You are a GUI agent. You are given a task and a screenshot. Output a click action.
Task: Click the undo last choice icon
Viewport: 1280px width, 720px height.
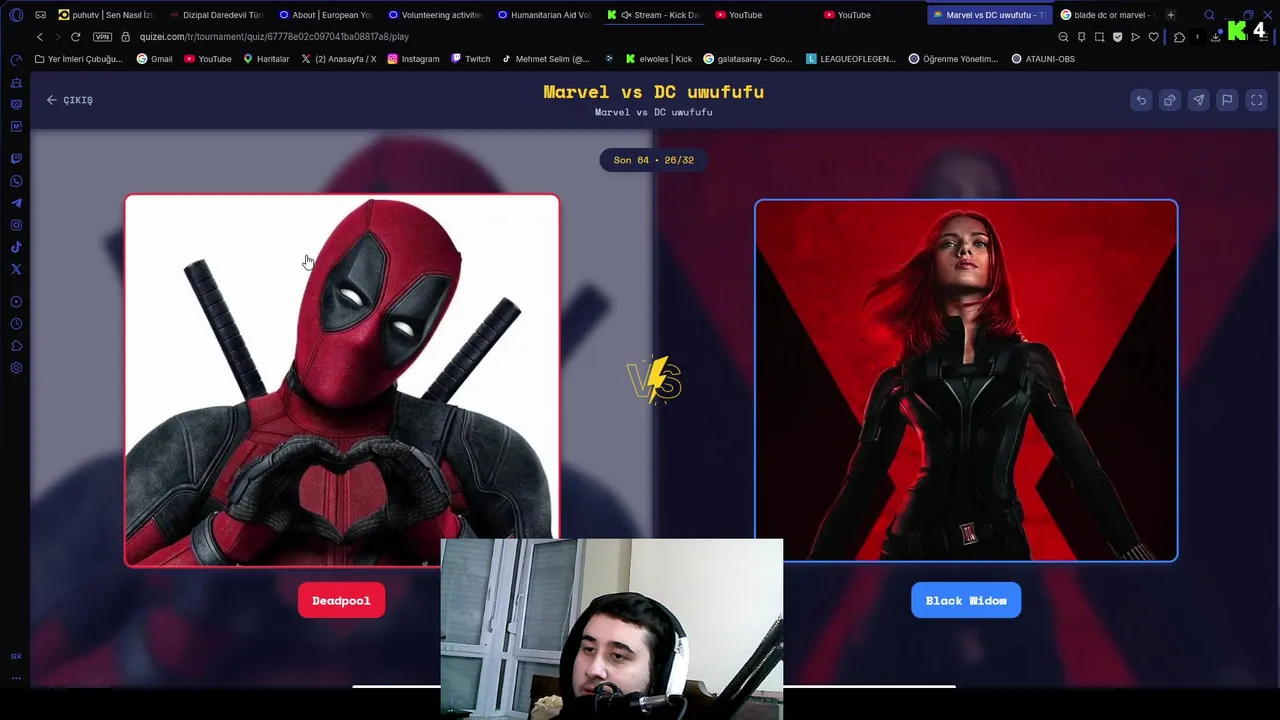pyautogui.click(x=1141, y=100)
